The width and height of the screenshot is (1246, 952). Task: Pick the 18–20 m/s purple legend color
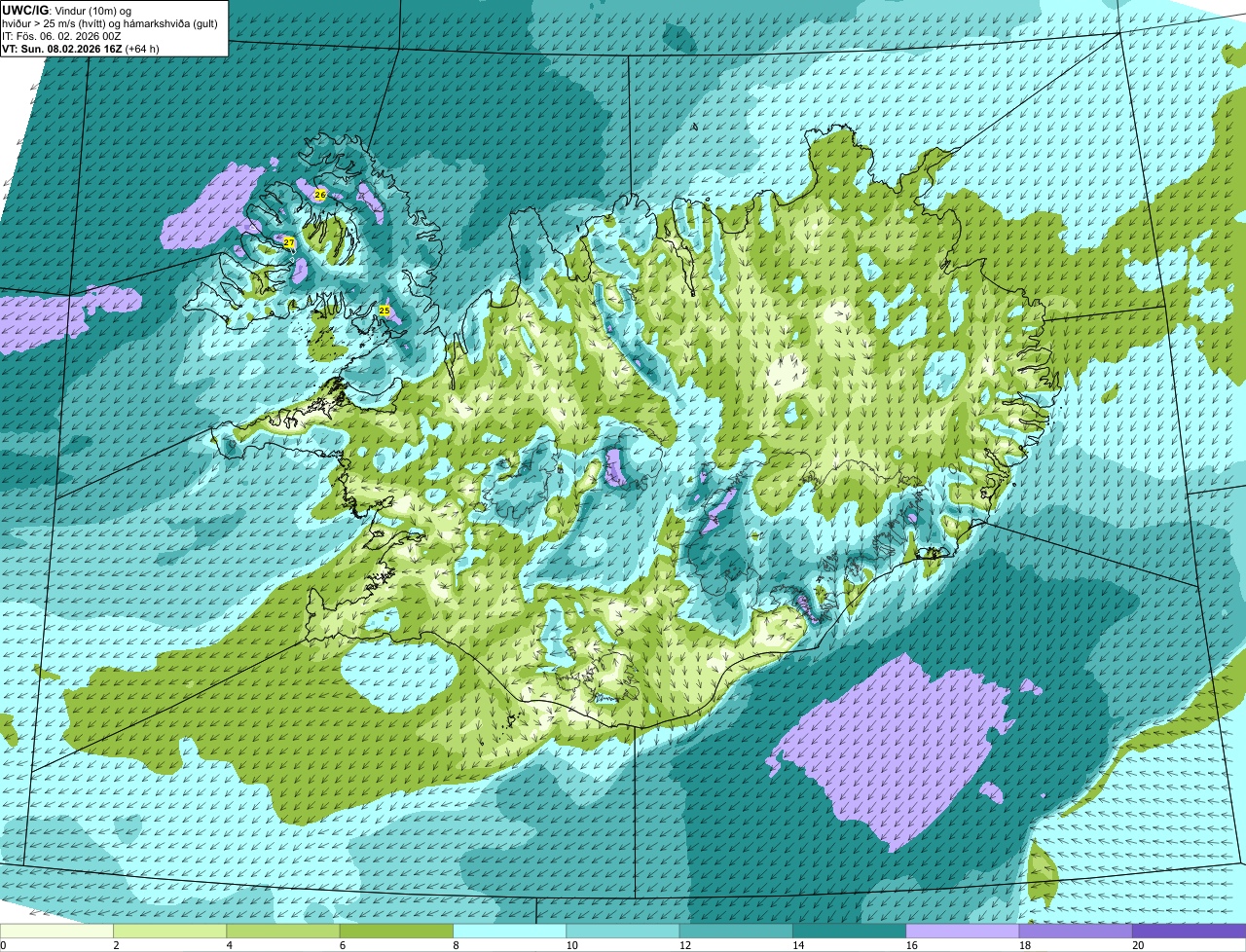1076,932
